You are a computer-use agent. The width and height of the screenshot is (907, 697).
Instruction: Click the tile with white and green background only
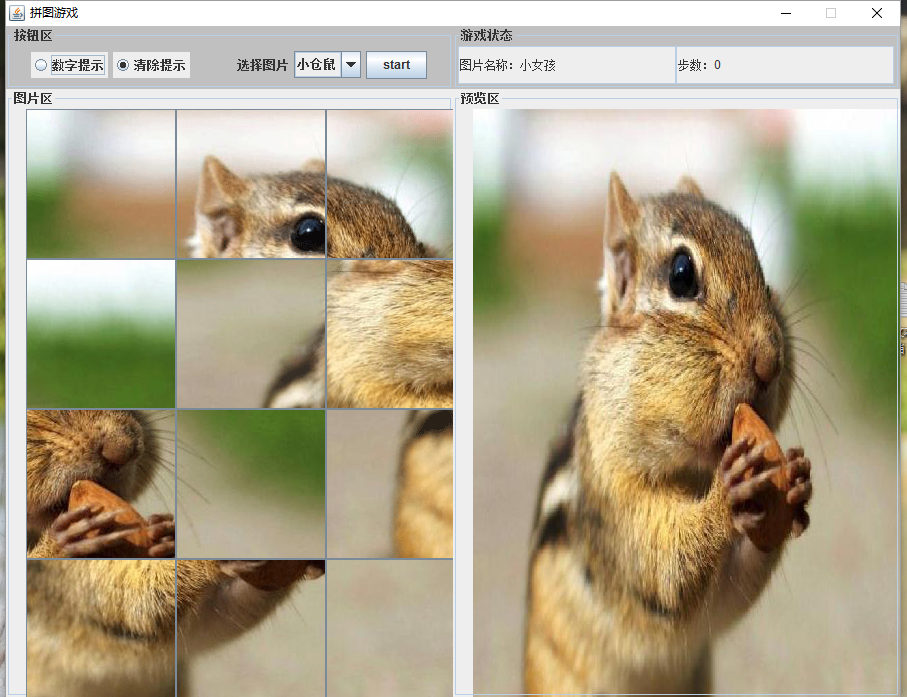(x=101, y=334)
